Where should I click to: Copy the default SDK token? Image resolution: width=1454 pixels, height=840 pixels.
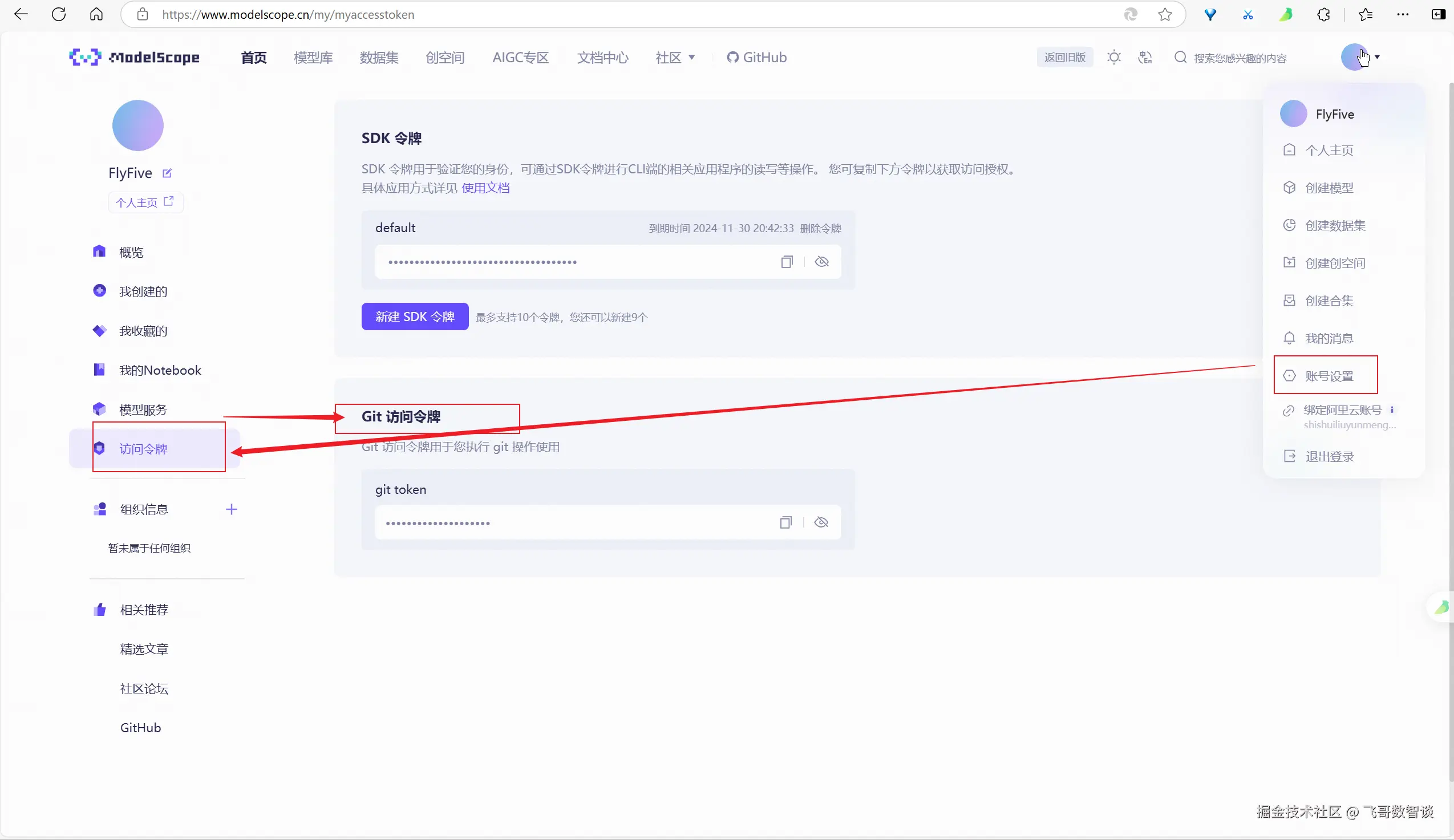787,262
